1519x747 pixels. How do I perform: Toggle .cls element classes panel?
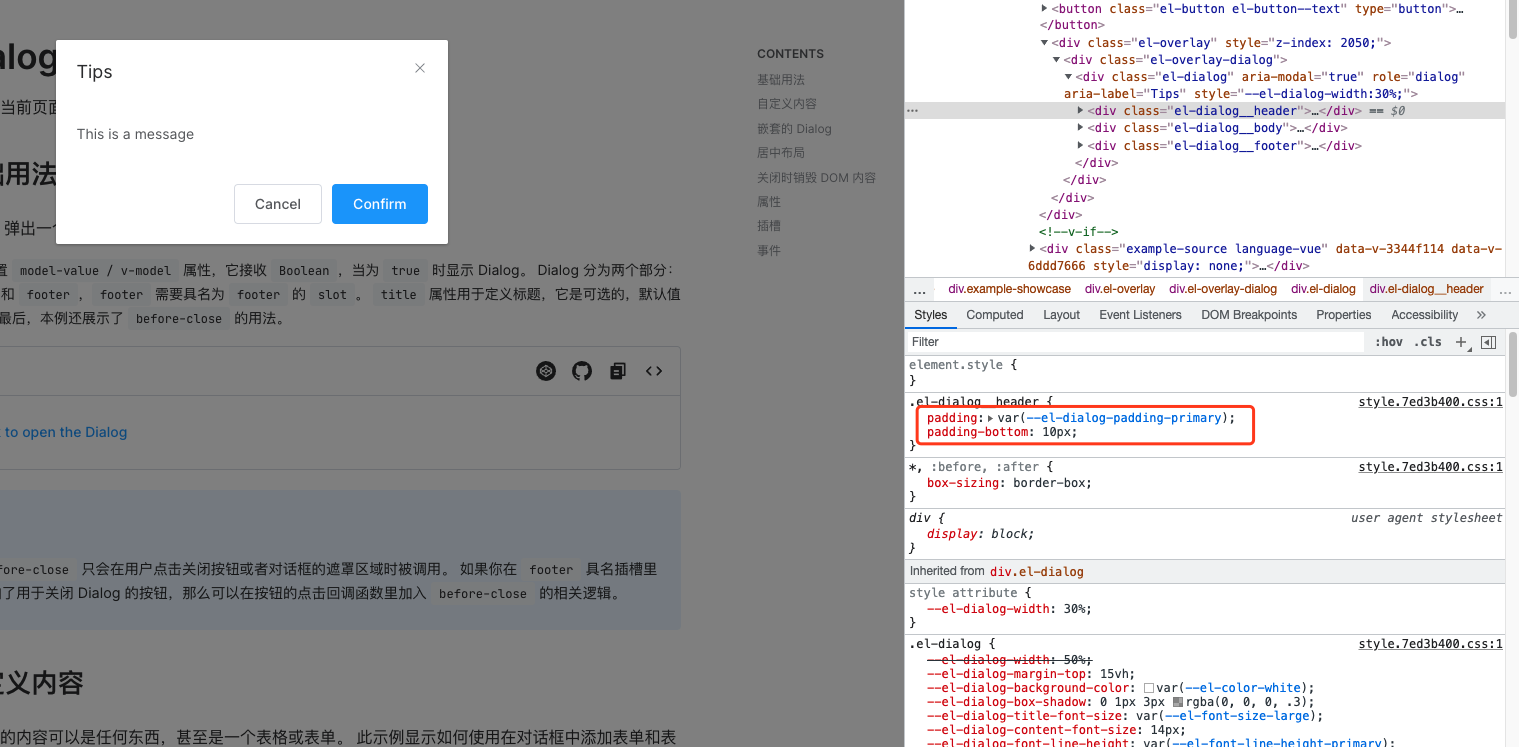[1428, 342]
